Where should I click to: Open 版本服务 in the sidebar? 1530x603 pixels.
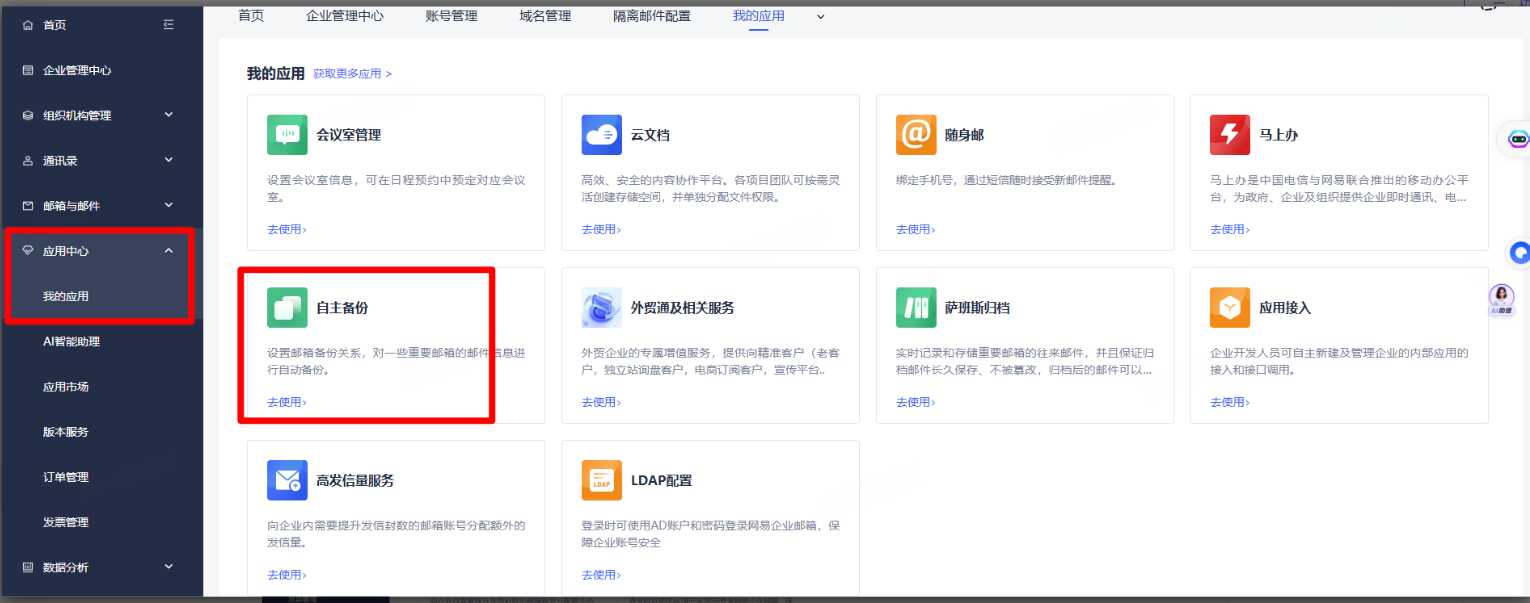[66, 432]
